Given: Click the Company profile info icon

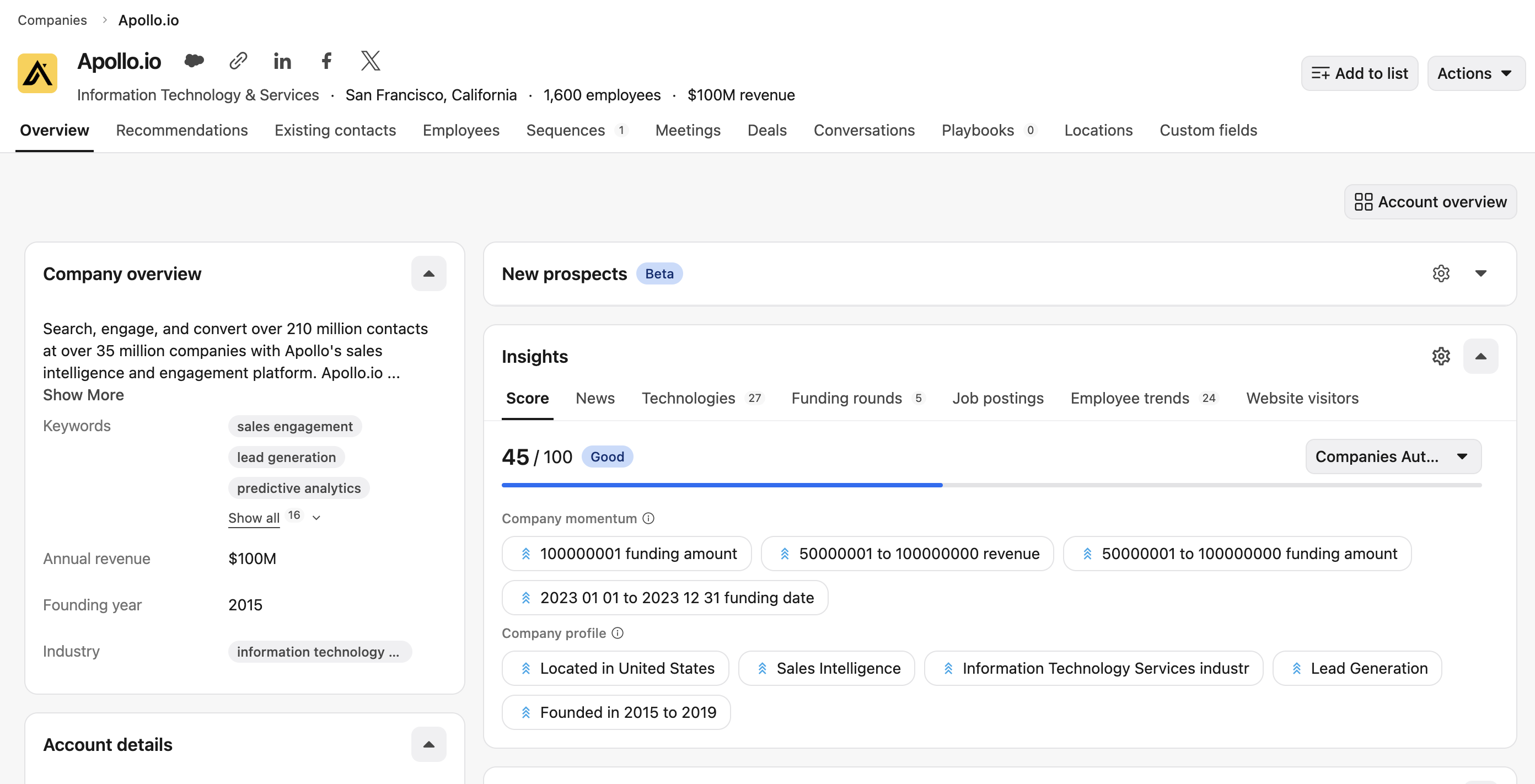Looking at the screenshot, I should pos(618,633).
